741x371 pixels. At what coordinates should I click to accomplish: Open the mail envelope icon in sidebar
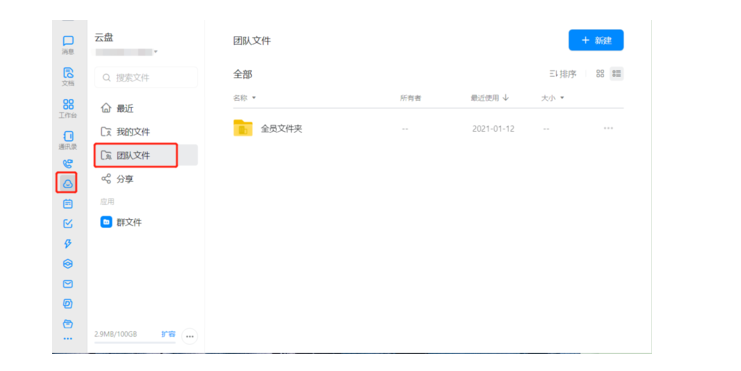tap(68, 284)
